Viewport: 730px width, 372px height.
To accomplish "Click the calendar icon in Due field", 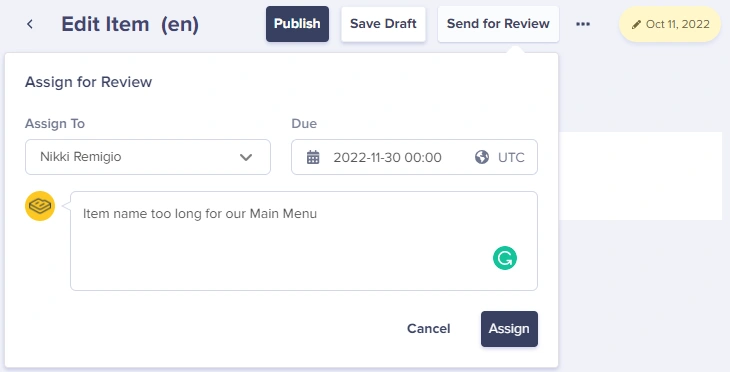I will (313, 157).
